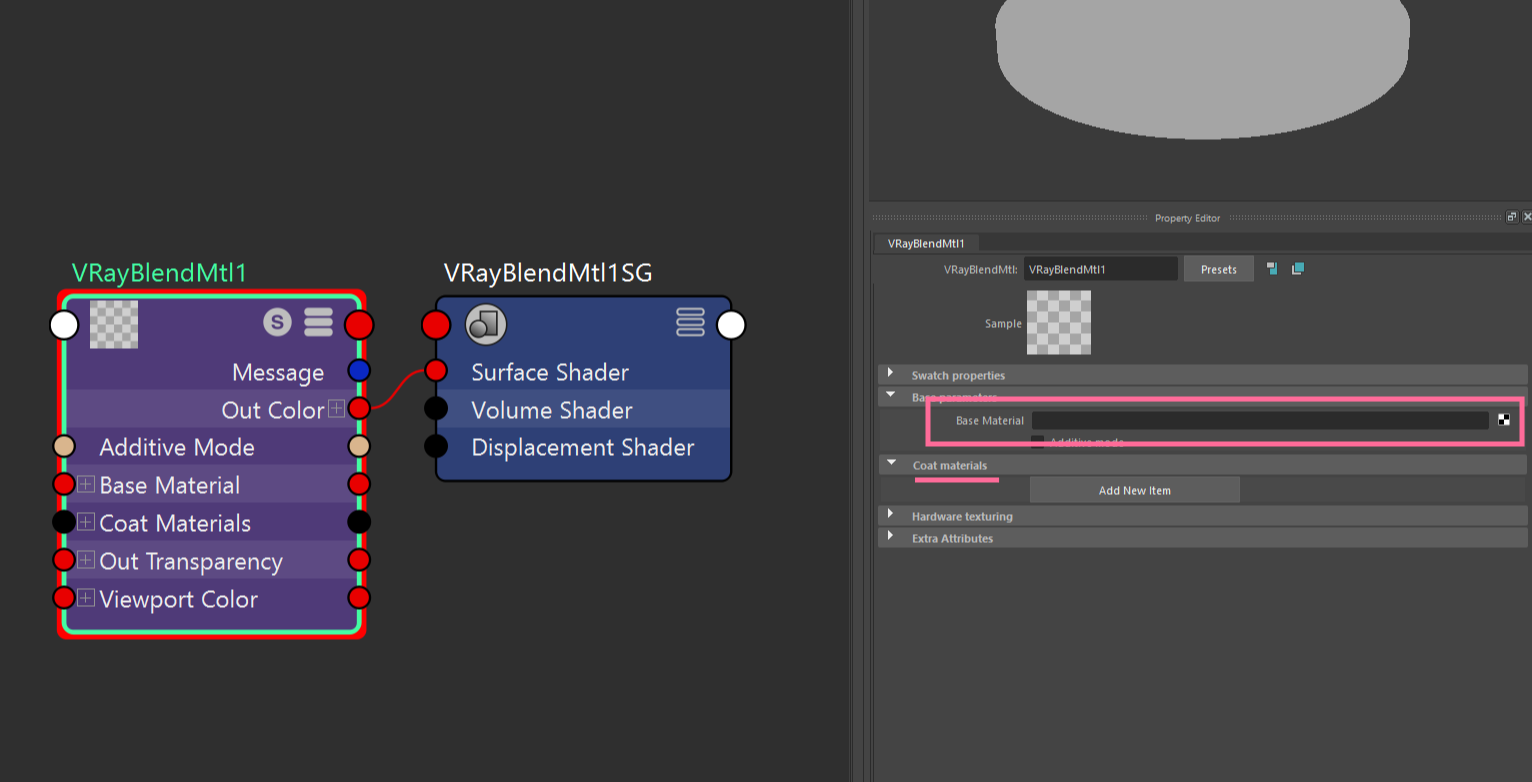Image resolution: width=1532 pixels, height=782 pixels.
Task: Click the VRayBlendMtl name input field
Action: point(1100,269)
